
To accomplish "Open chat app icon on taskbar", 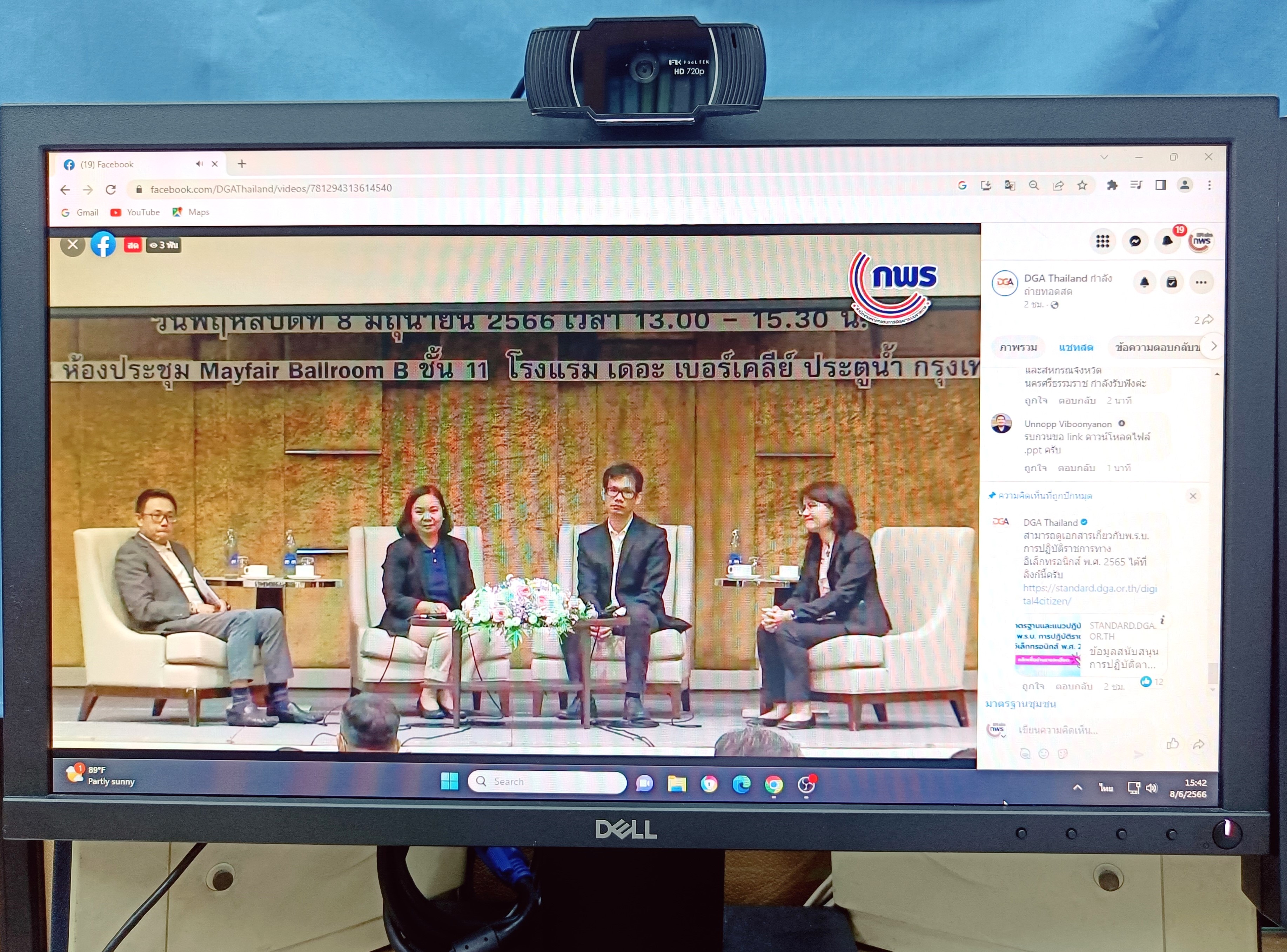I will click(x=644, y=783).
